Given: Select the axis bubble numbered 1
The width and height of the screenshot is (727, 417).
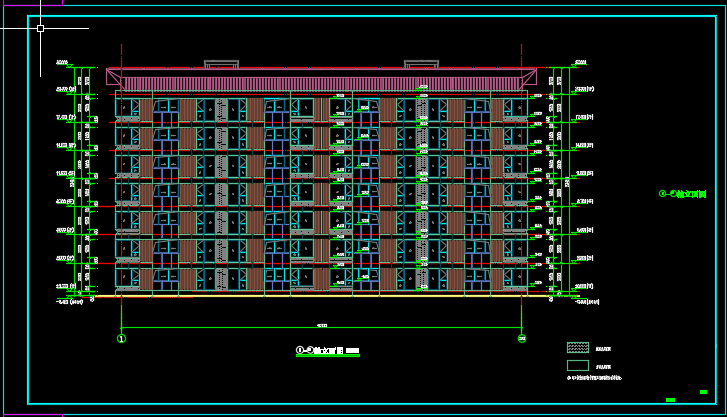Looking at the screenshot, I should 121,339.
